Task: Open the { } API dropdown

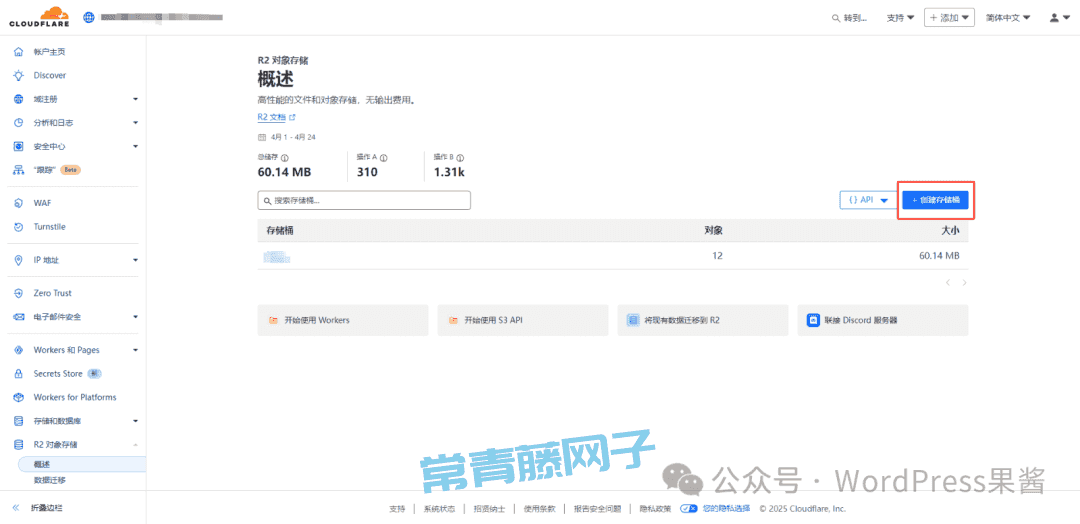Action: [868, 200]
